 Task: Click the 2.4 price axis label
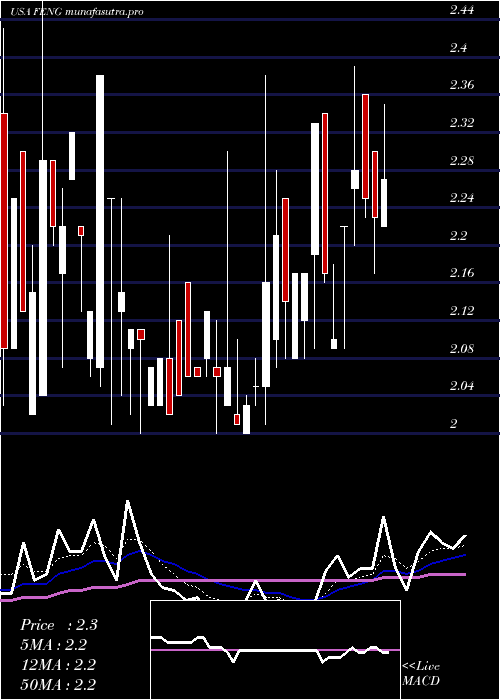pos(459,48)
